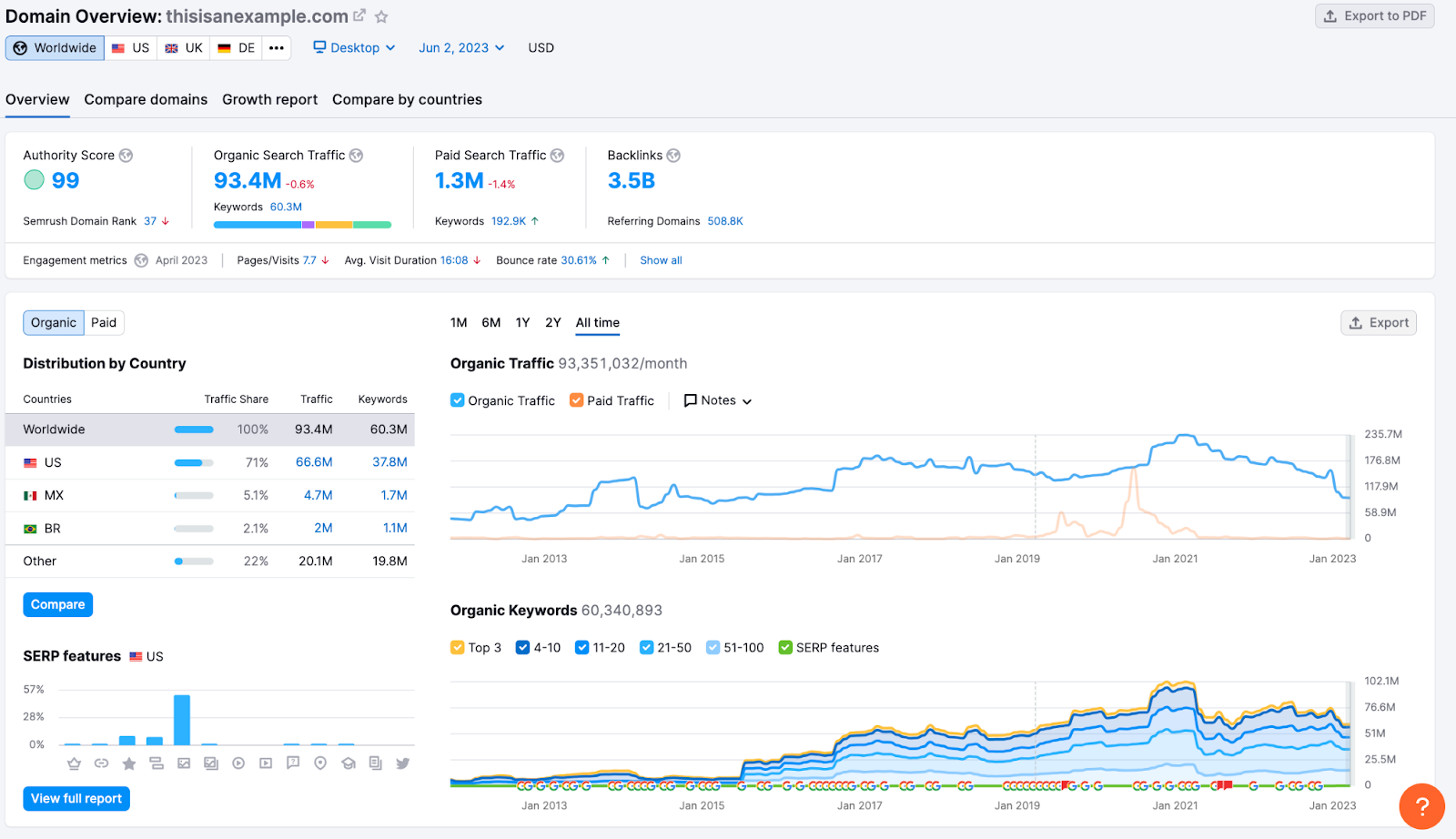
Task: Switch to the Paid distribution toggle
Action: coord(104,323)
